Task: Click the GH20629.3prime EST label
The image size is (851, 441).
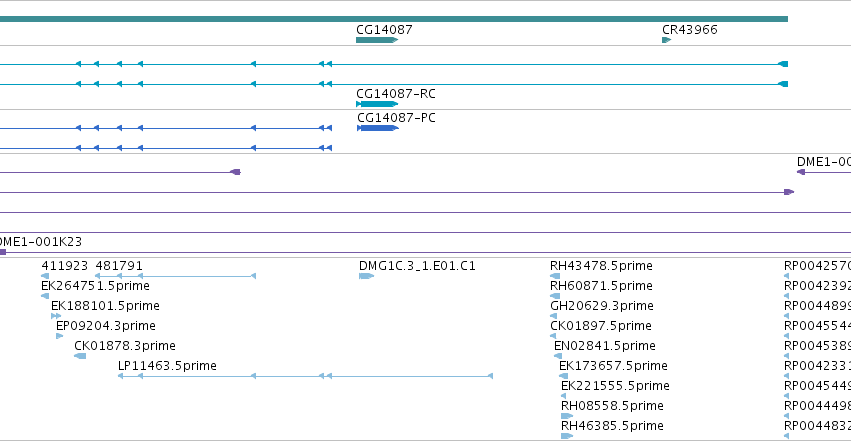Action: click(602, 306)
